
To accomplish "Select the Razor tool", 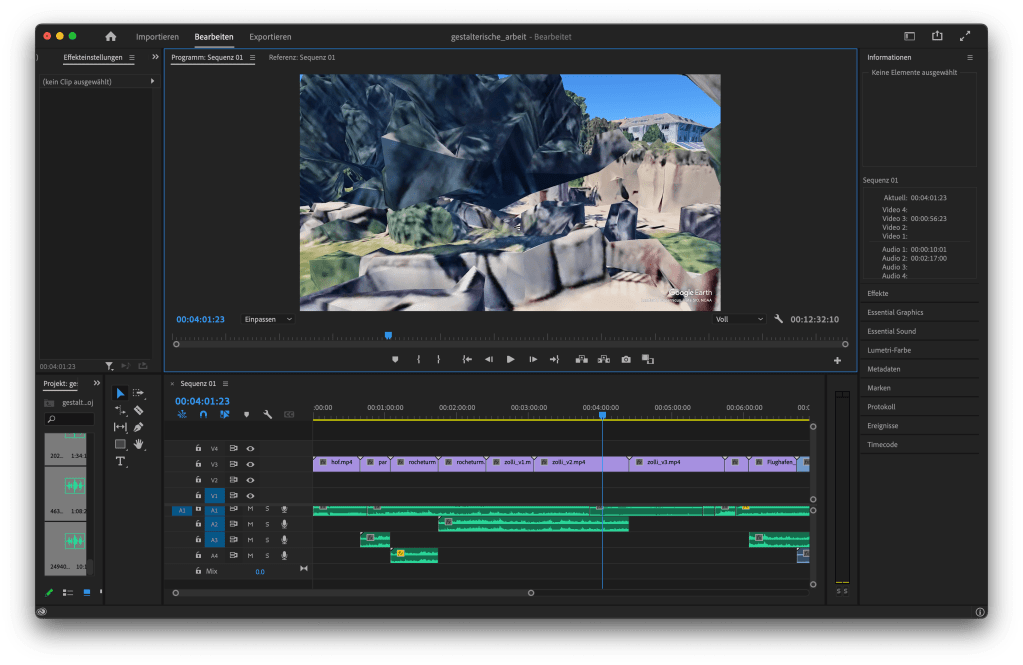I will click(138, 410).
